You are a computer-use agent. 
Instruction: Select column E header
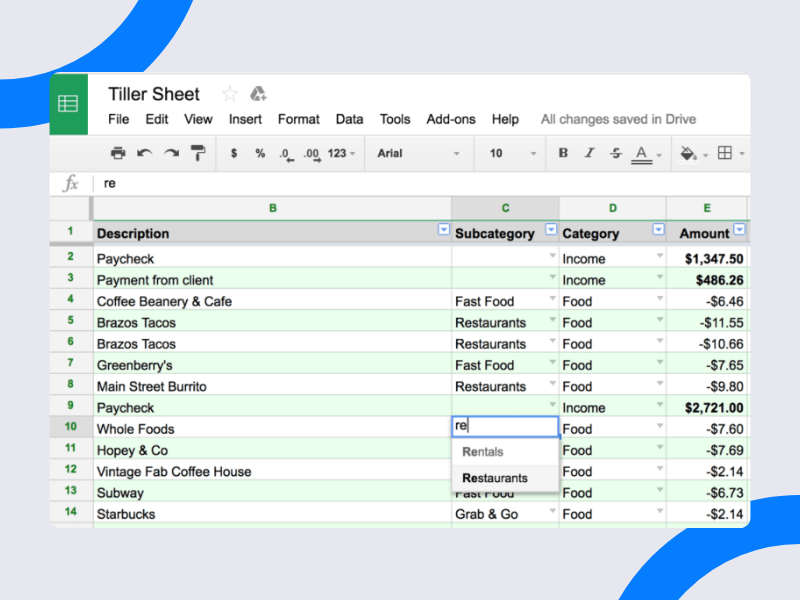click(707, 208)
